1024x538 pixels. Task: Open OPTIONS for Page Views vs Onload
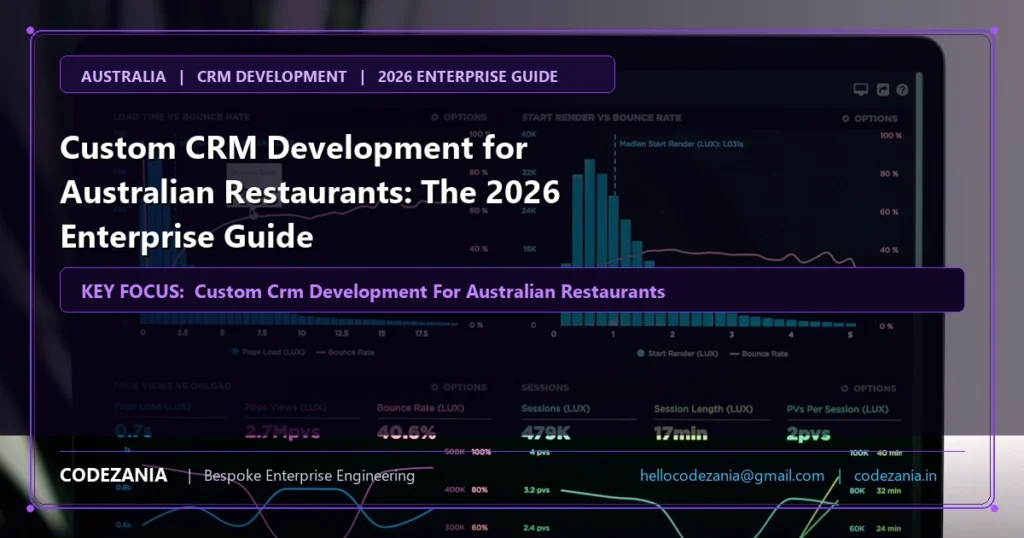tap(459, 387)
